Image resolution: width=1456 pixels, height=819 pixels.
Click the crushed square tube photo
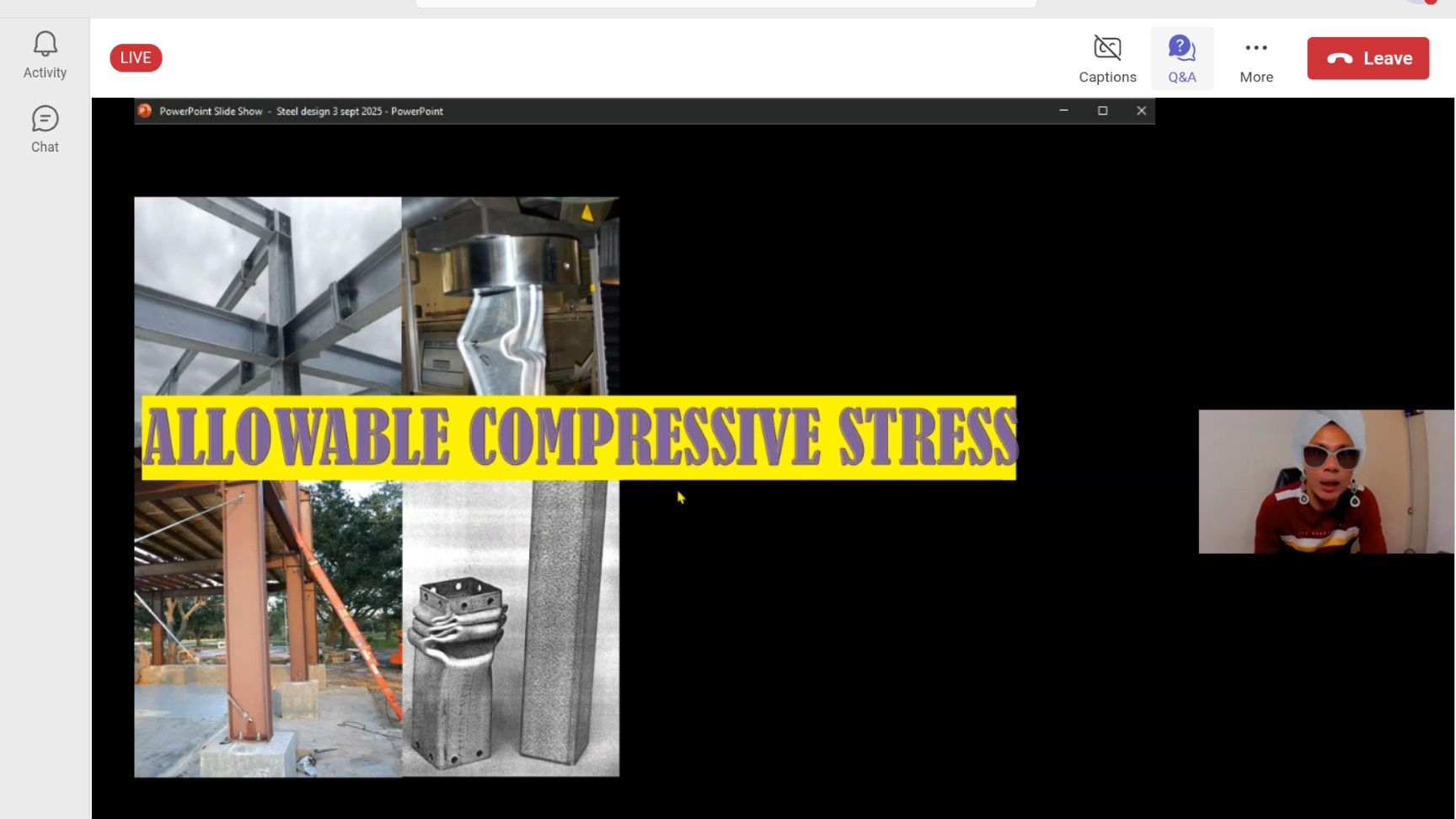(511, 628)
